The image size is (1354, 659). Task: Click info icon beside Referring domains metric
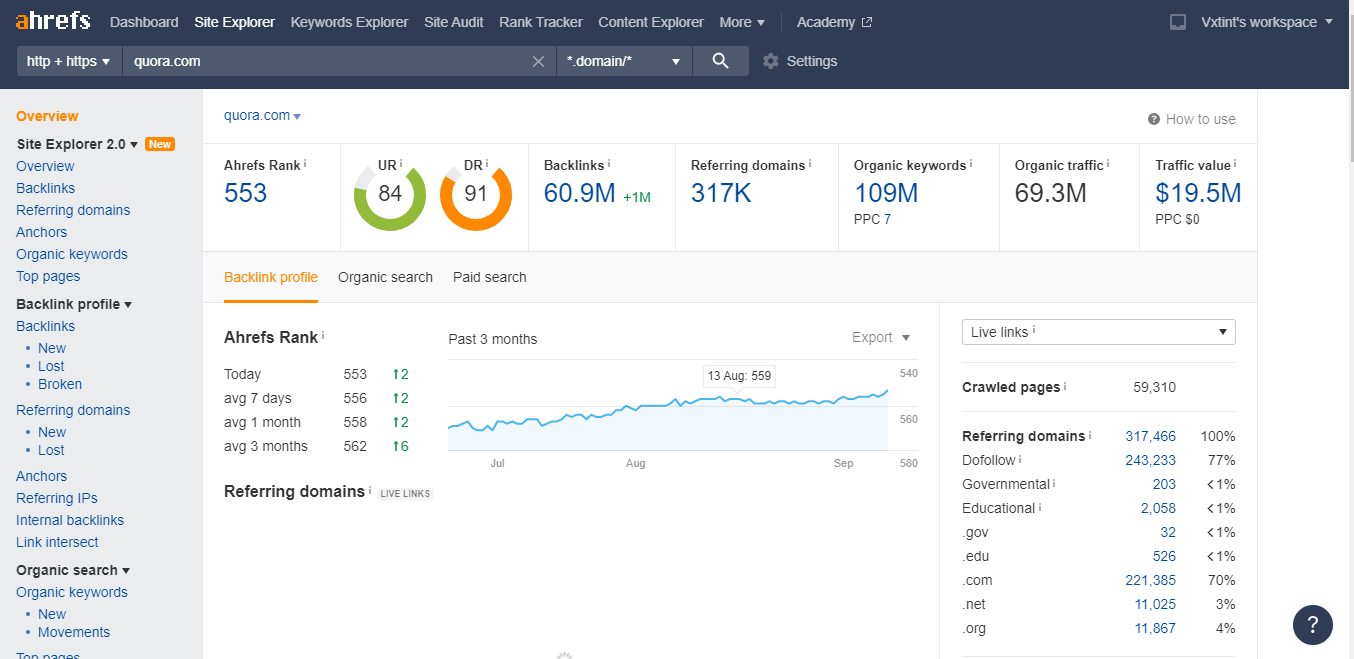point(810,162)
